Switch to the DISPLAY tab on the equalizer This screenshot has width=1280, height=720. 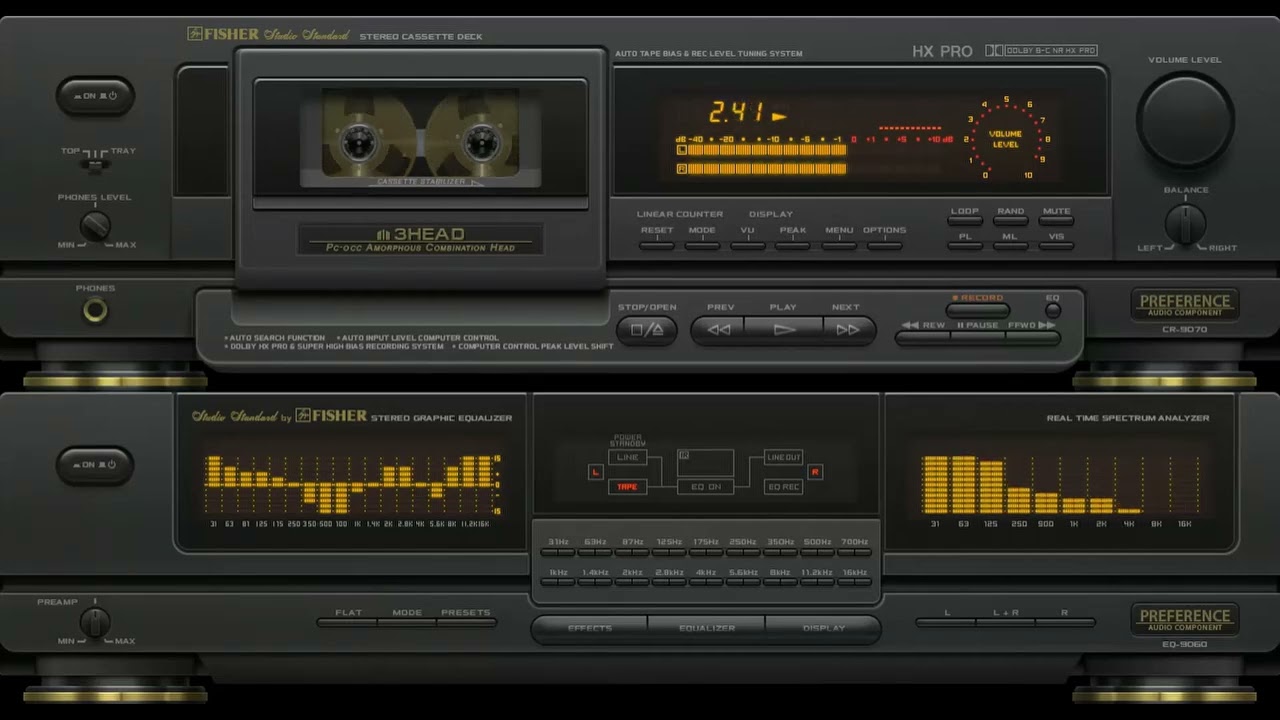(x=824, y=629)
